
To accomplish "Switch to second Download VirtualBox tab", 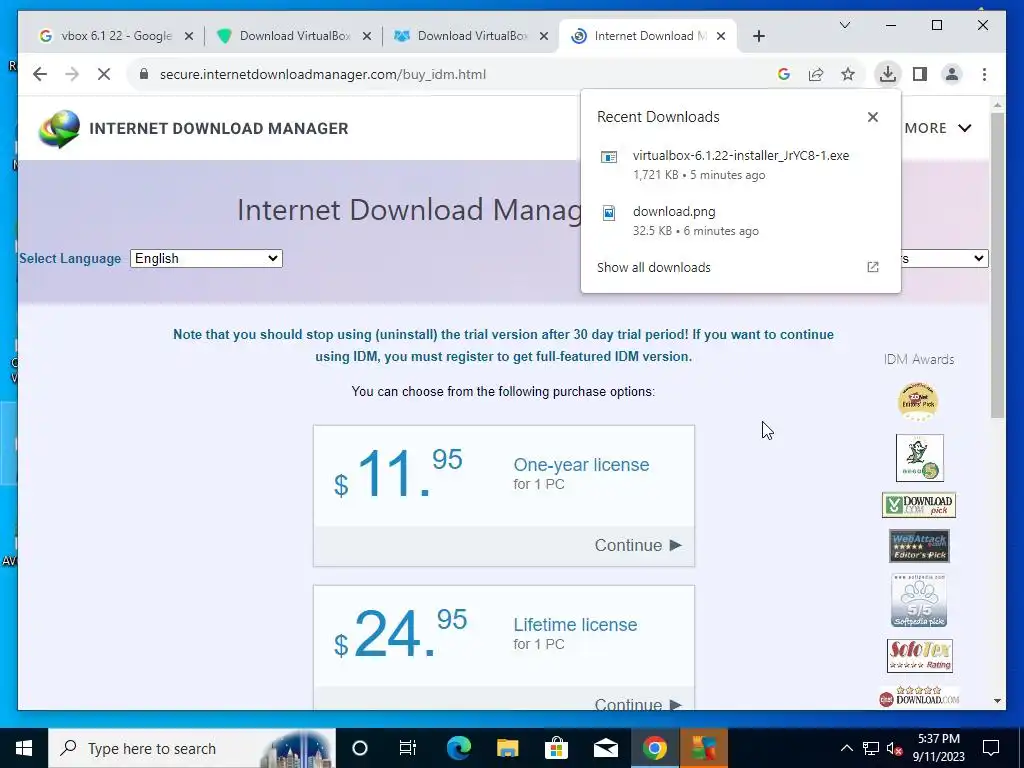I will (472, 36).
